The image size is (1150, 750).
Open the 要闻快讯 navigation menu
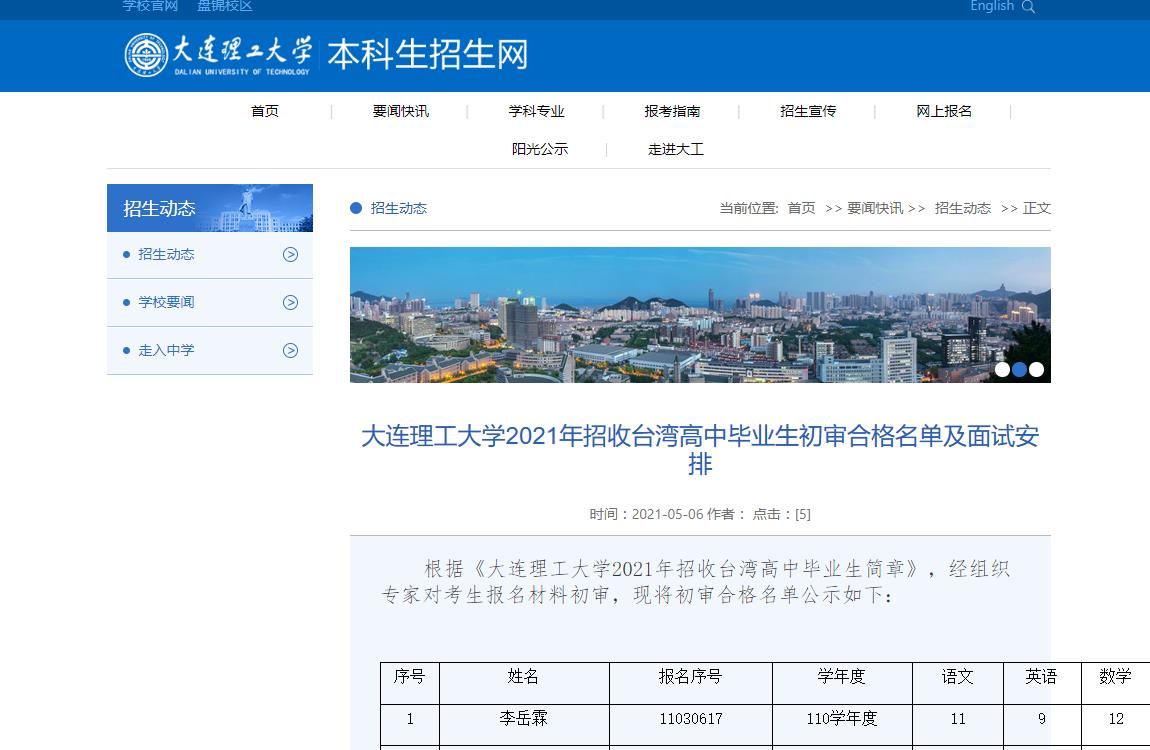coord(400,112)
